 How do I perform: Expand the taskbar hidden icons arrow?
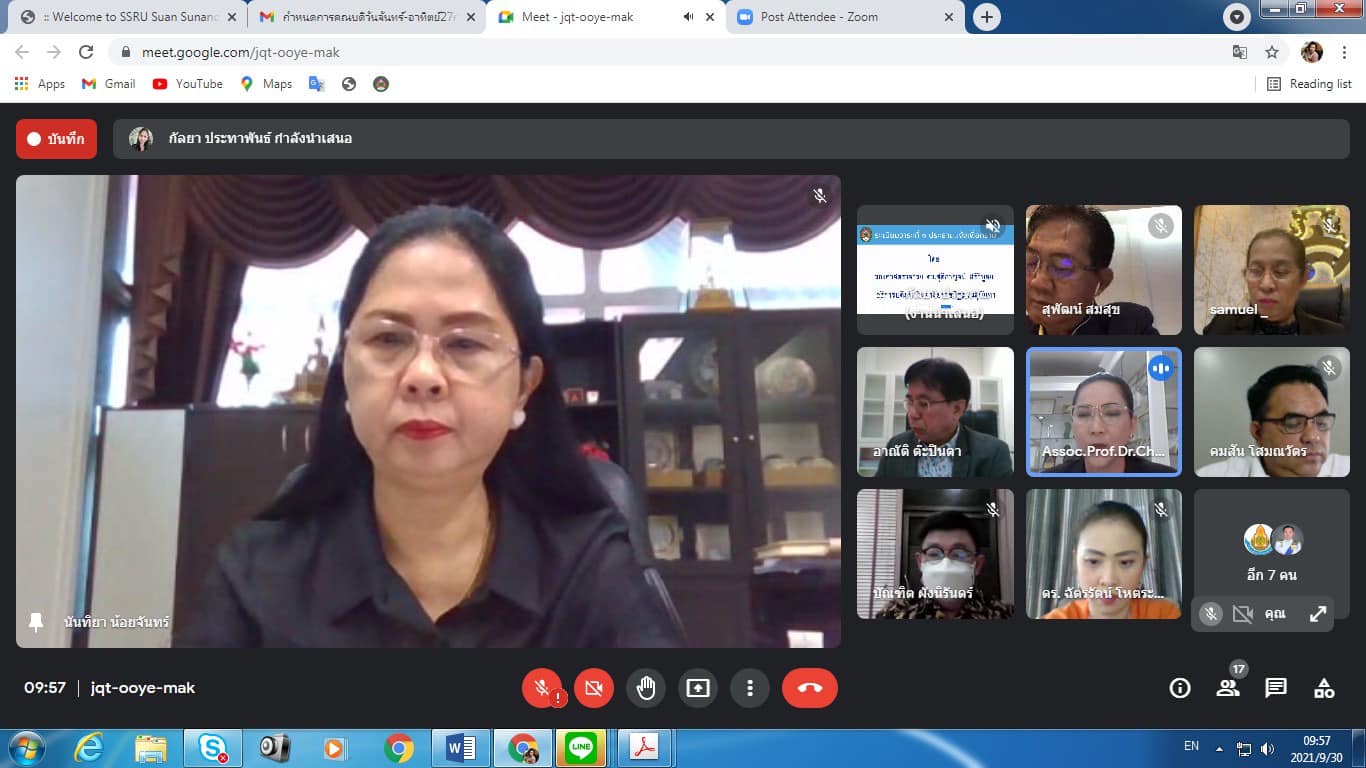click(x=1219, y=748)
